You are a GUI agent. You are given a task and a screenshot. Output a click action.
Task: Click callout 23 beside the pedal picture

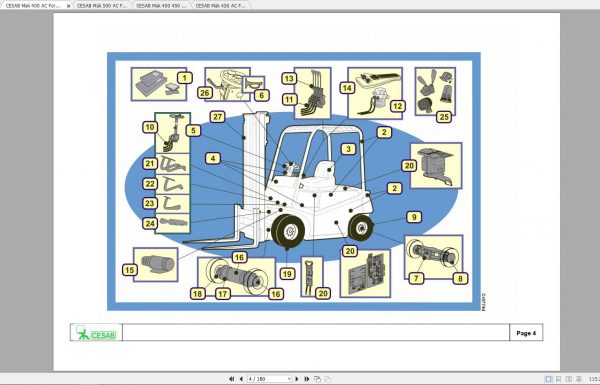point(150,203)
